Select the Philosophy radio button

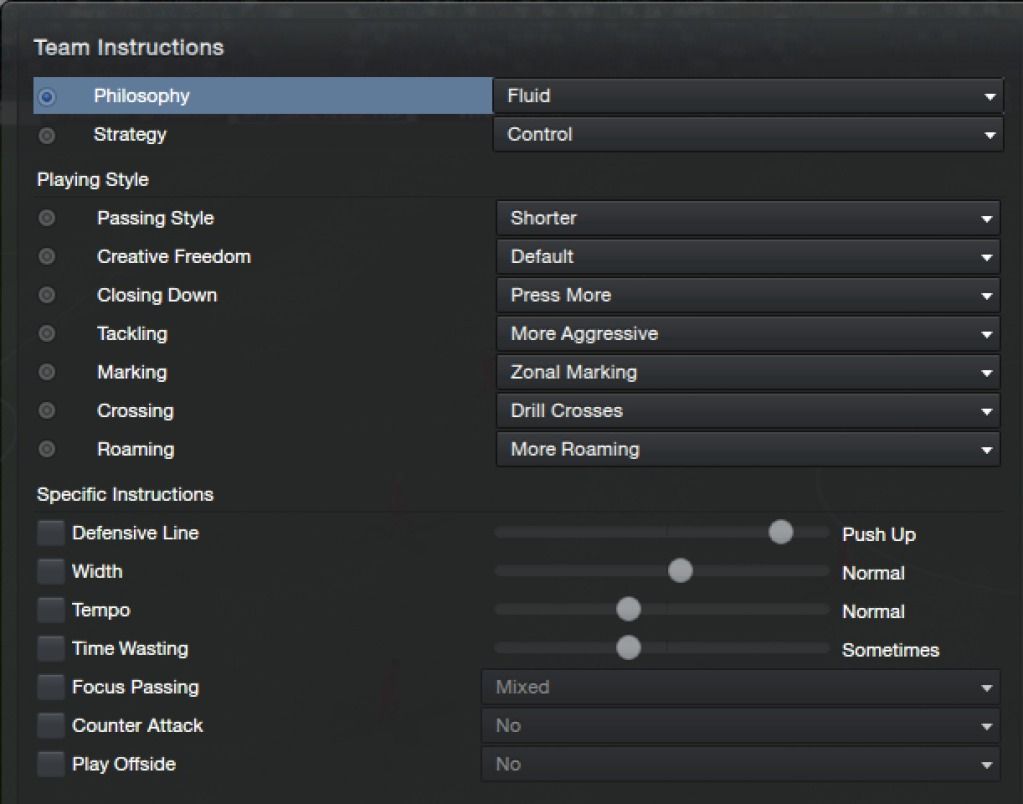[47, 97]
